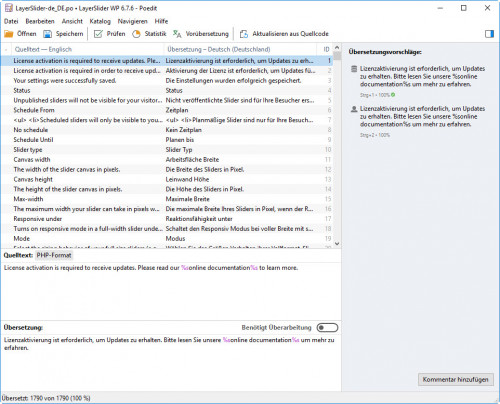
Task: Click Kommentar hinzufügen button
Action: pos(455,379)
